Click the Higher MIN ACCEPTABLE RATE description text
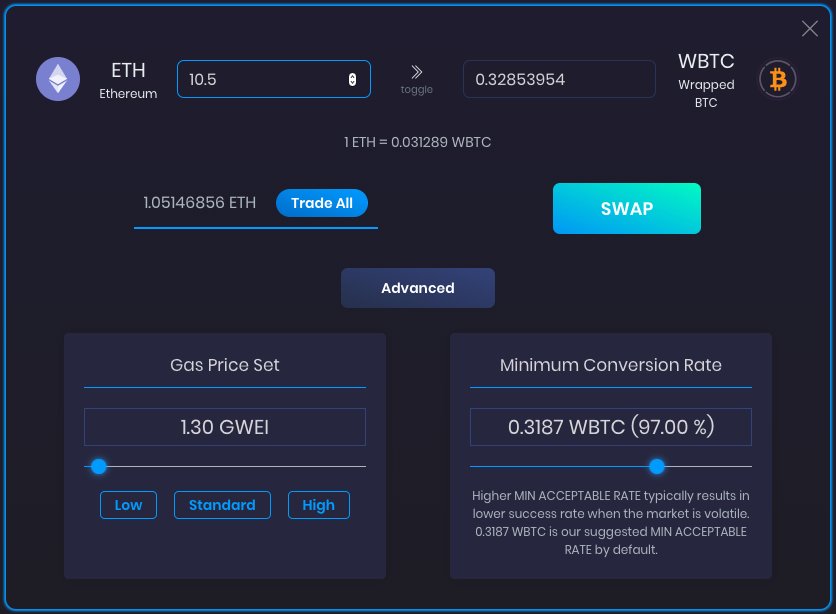 pyautogui.click(x=611, y=522)
